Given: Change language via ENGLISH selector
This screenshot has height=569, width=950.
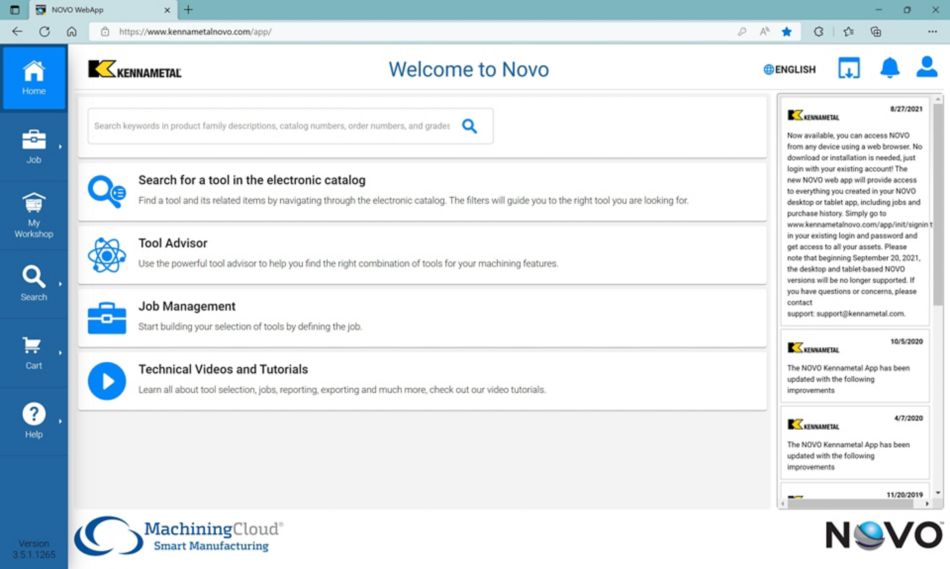Looking at the screenshot, I should tap(789, 70).
